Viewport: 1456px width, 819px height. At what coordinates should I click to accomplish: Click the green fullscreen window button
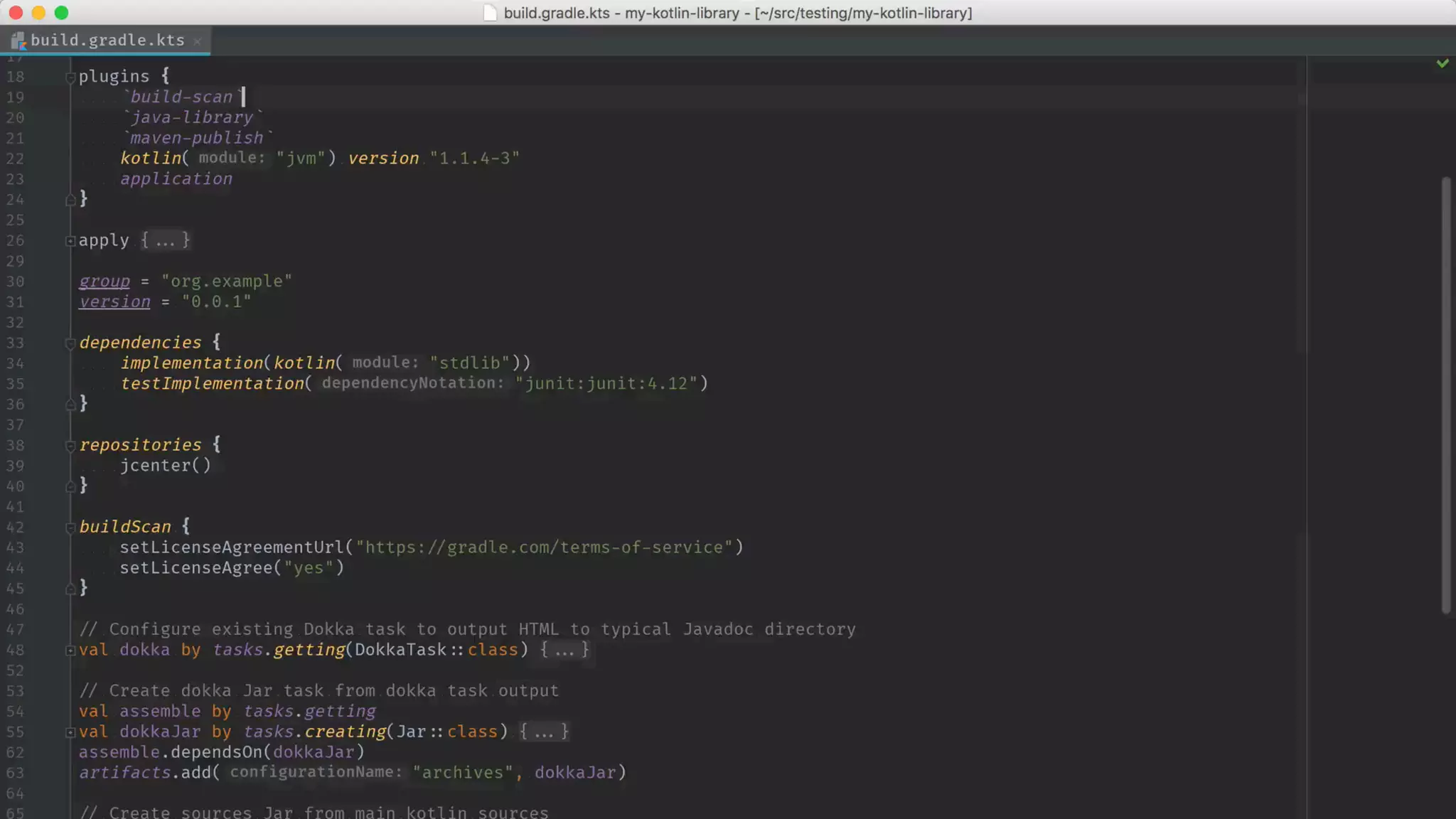62,13
